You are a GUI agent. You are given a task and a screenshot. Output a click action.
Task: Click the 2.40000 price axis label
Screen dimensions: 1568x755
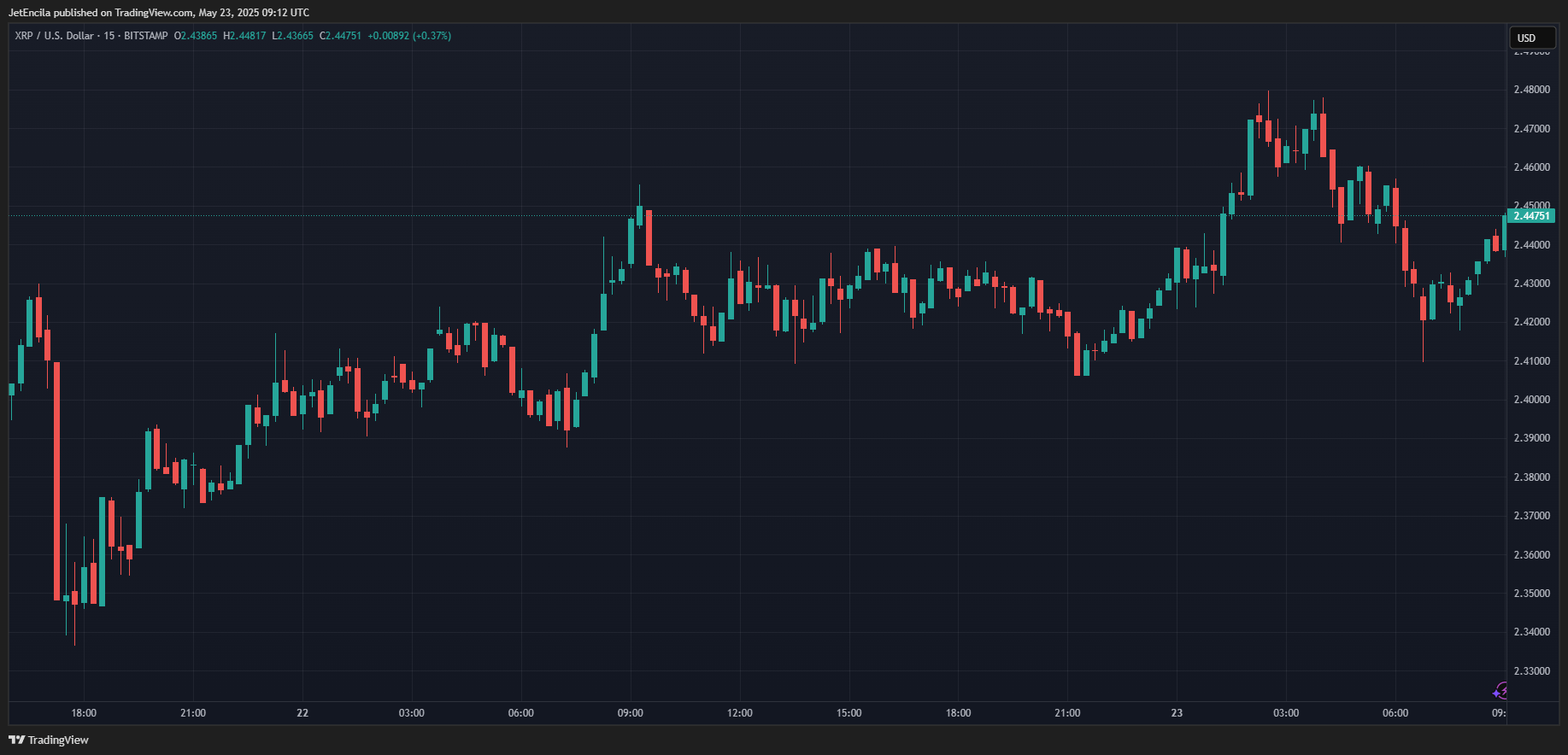click(x=1531, y=400)
